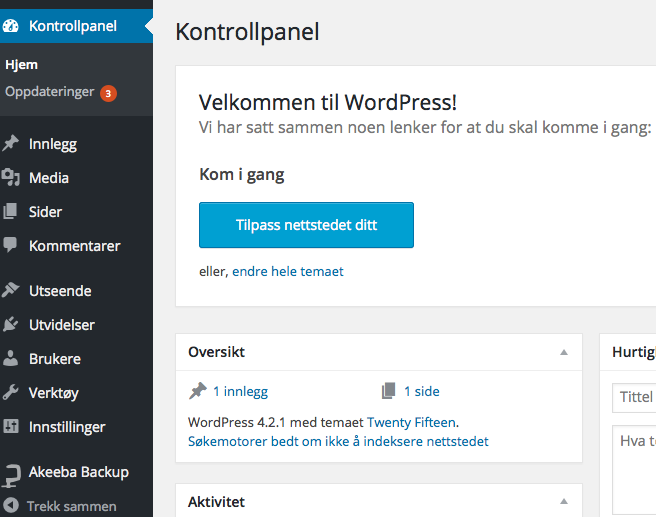Open the Brukere menu label
This screenshot has width=656, height=517.
tap(55, 359)
